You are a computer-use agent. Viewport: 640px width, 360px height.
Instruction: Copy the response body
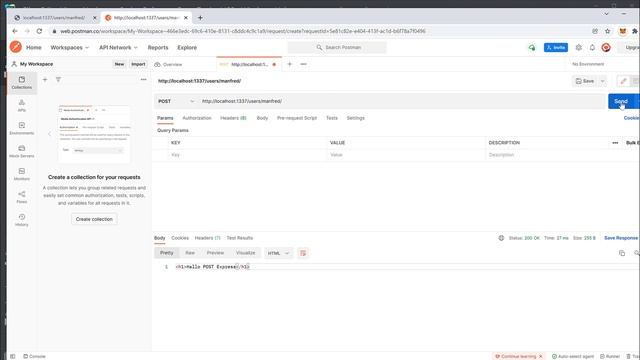(x=622, y=253)
